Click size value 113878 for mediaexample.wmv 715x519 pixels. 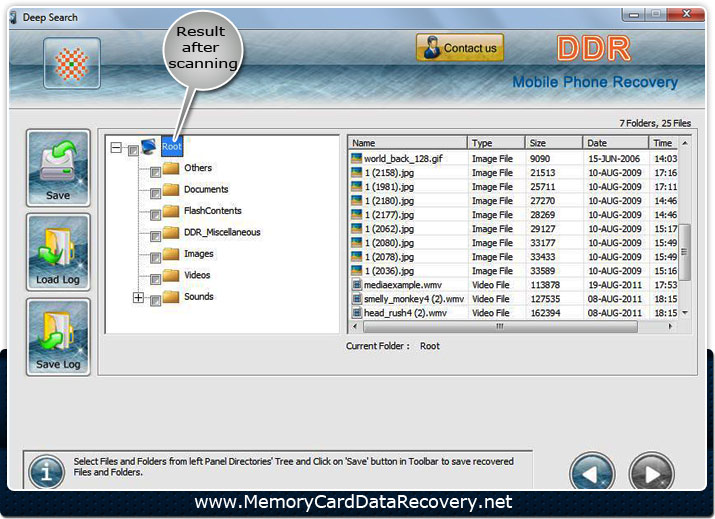click(x=545, y=285)
